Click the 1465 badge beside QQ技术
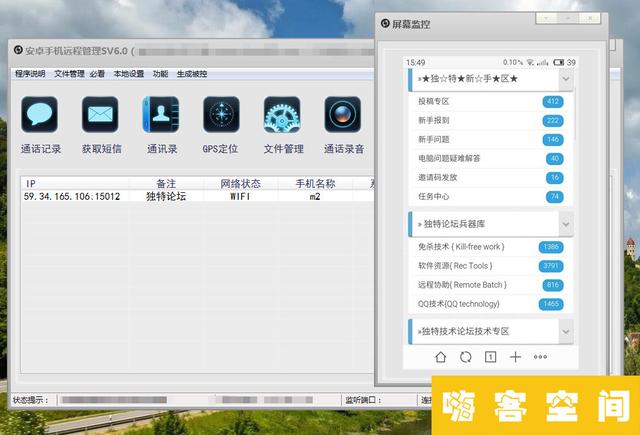Screen dimensions: 640x435 [551, 304]
